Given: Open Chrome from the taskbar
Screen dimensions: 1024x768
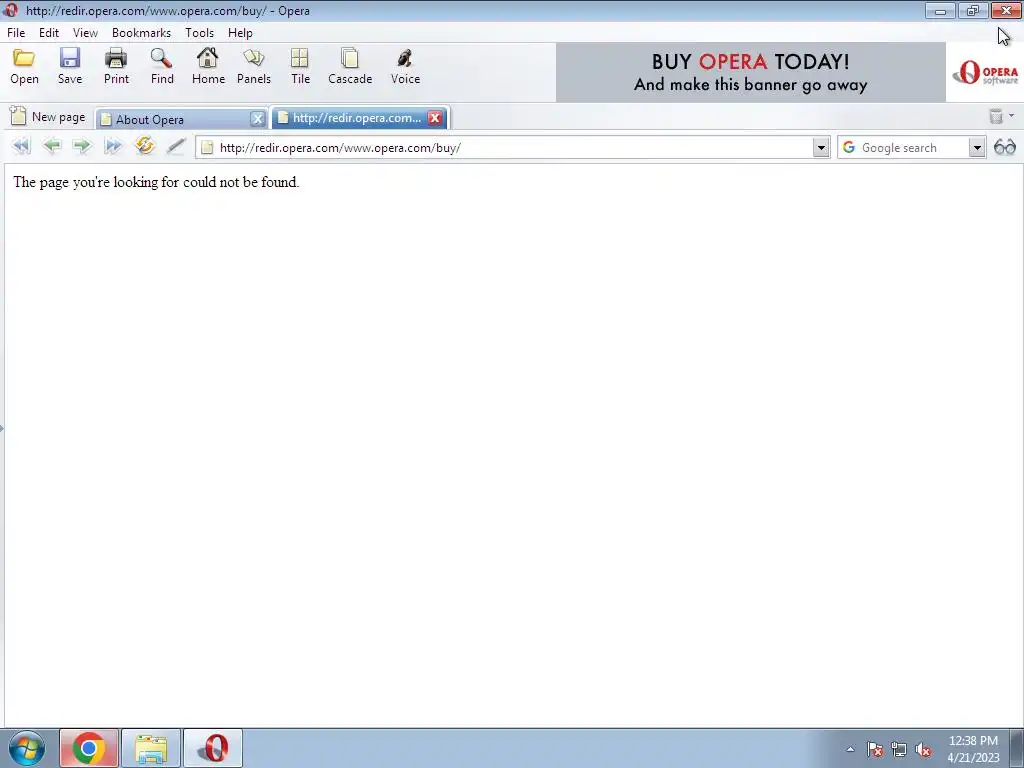Looking at the screenshot, I should click(x=89, y=748).
